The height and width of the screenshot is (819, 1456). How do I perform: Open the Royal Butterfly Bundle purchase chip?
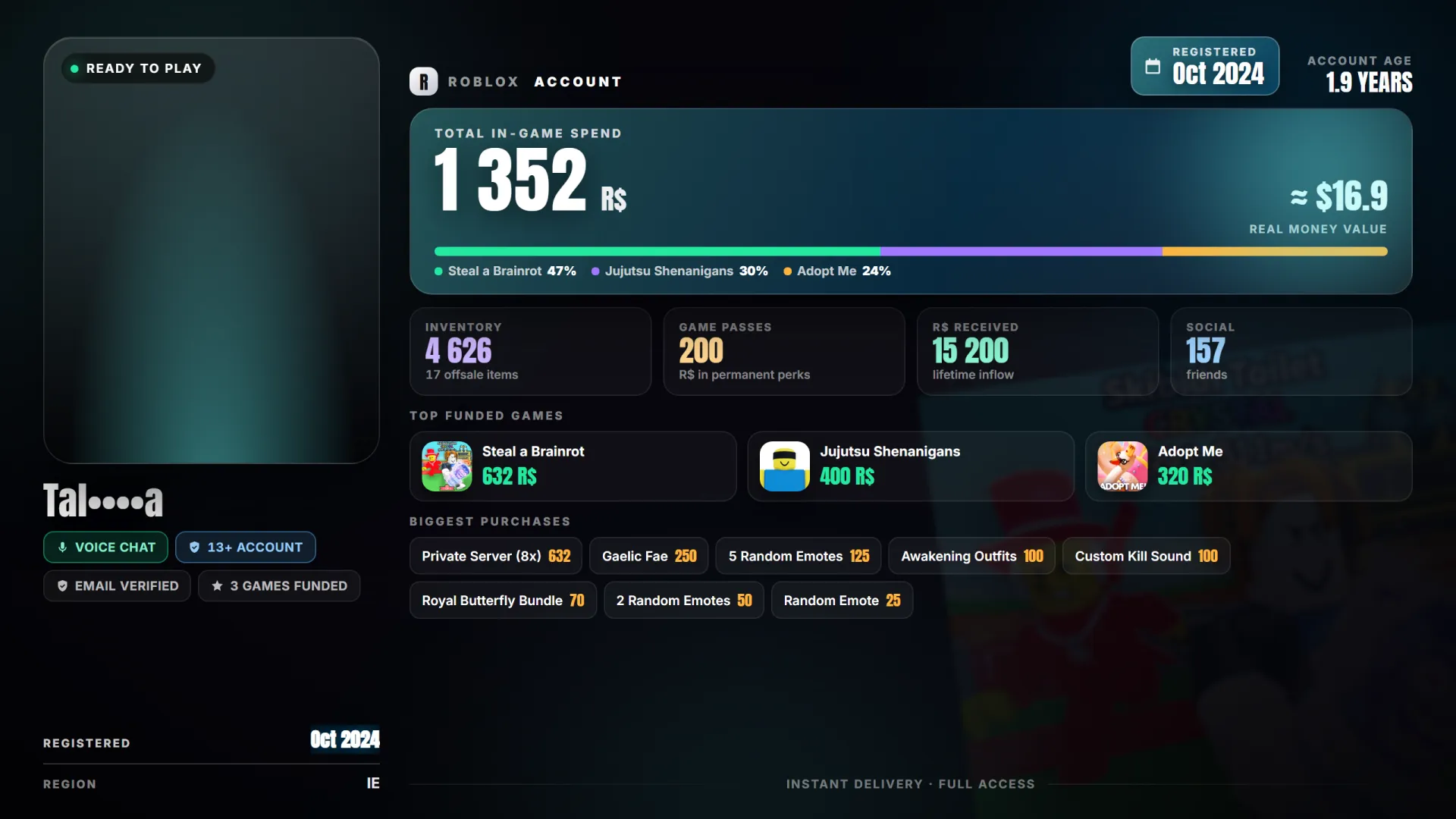[x=503, y=601]
